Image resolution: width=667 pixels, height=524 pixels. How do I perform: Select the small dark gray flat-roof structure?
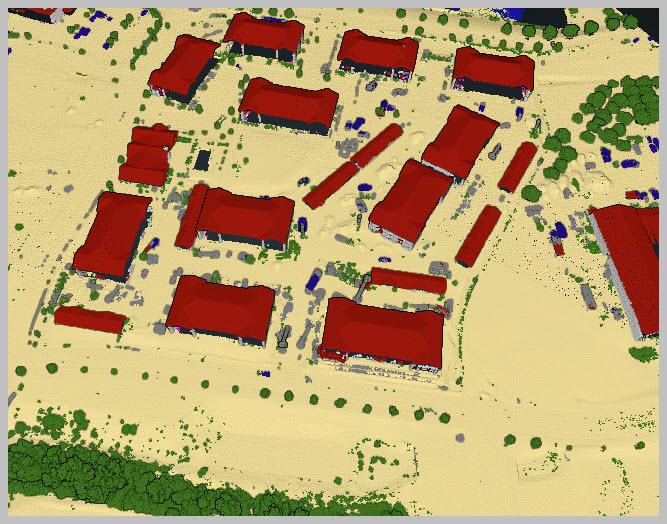pyautogui.click(x=202, y=160)
